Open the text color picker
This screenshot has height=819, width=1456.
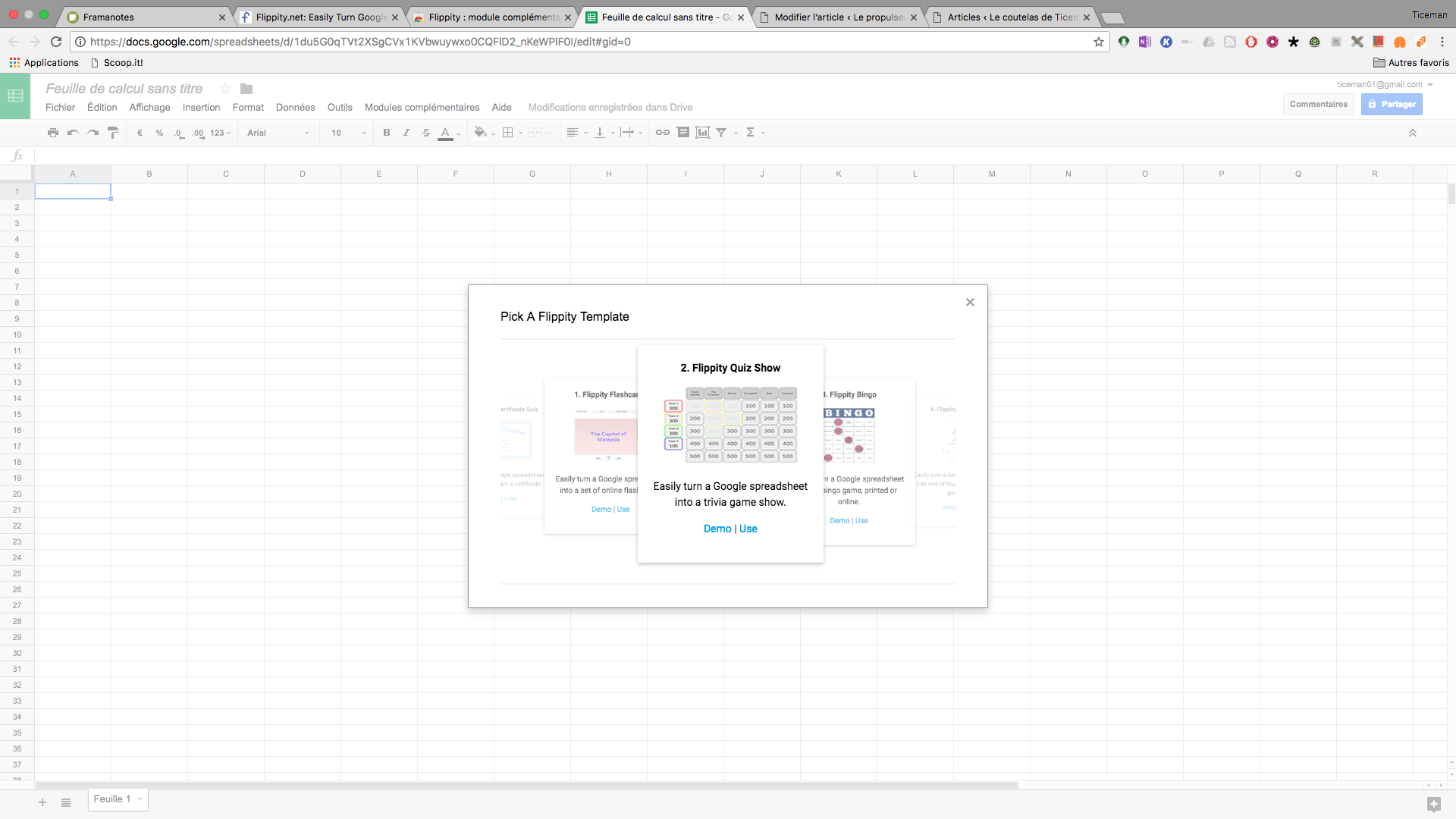(x=448, y=133)
